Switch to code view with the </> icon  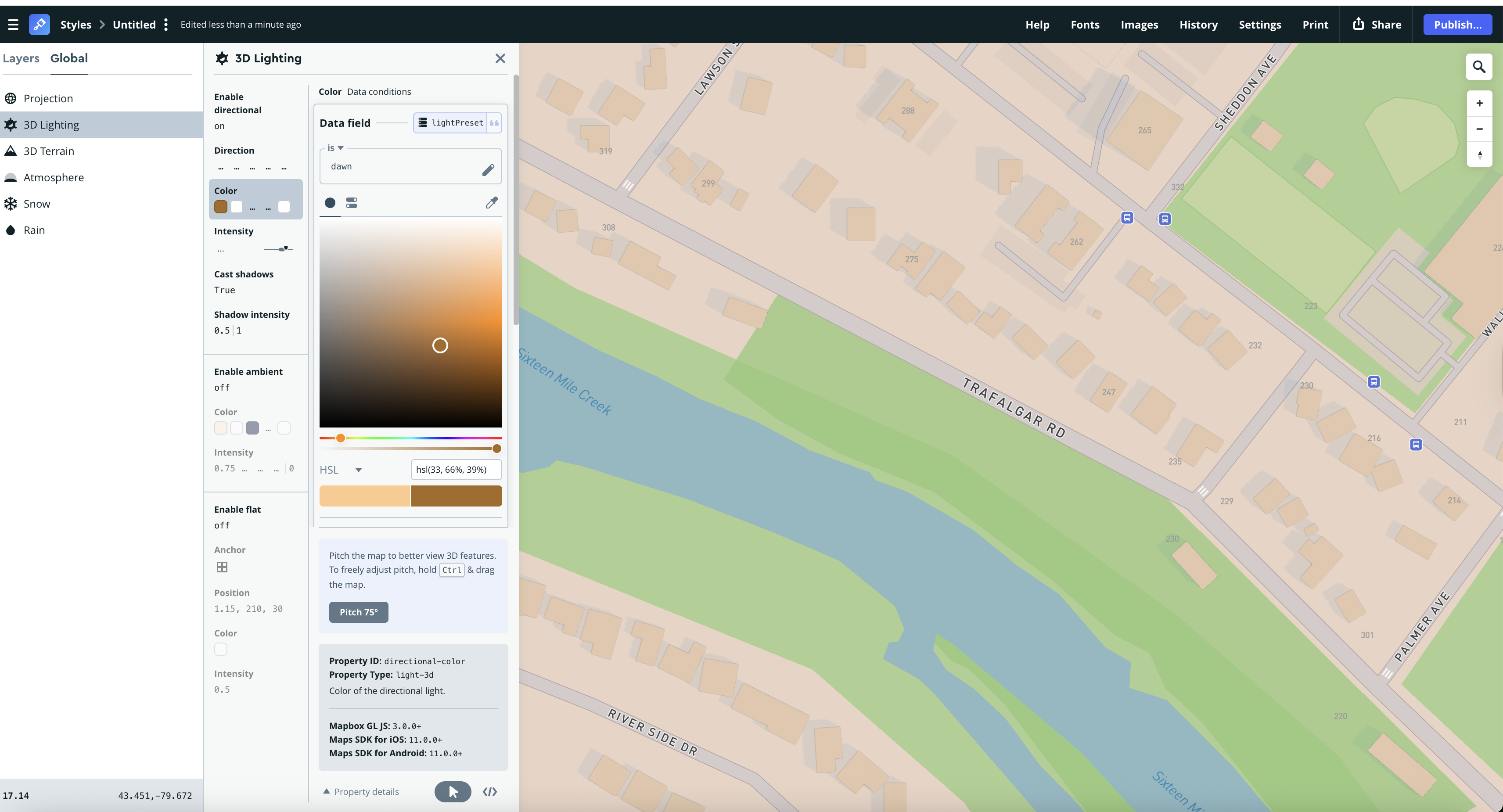point(489,791)
